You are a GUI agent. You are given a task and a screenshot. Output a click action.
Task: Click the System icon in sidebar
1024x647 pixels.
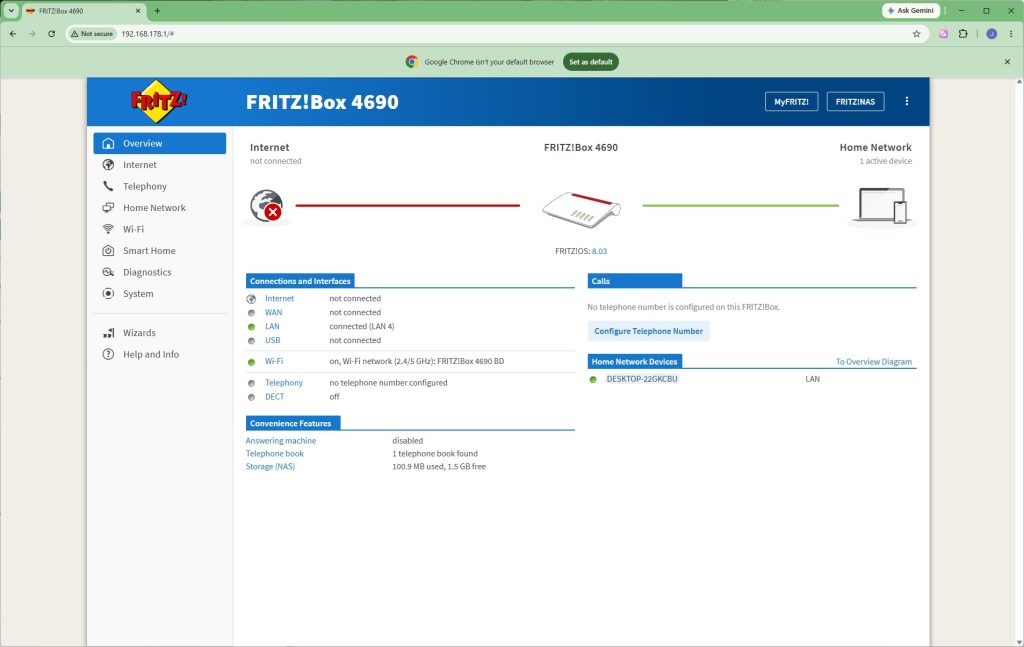coord(108,294)
